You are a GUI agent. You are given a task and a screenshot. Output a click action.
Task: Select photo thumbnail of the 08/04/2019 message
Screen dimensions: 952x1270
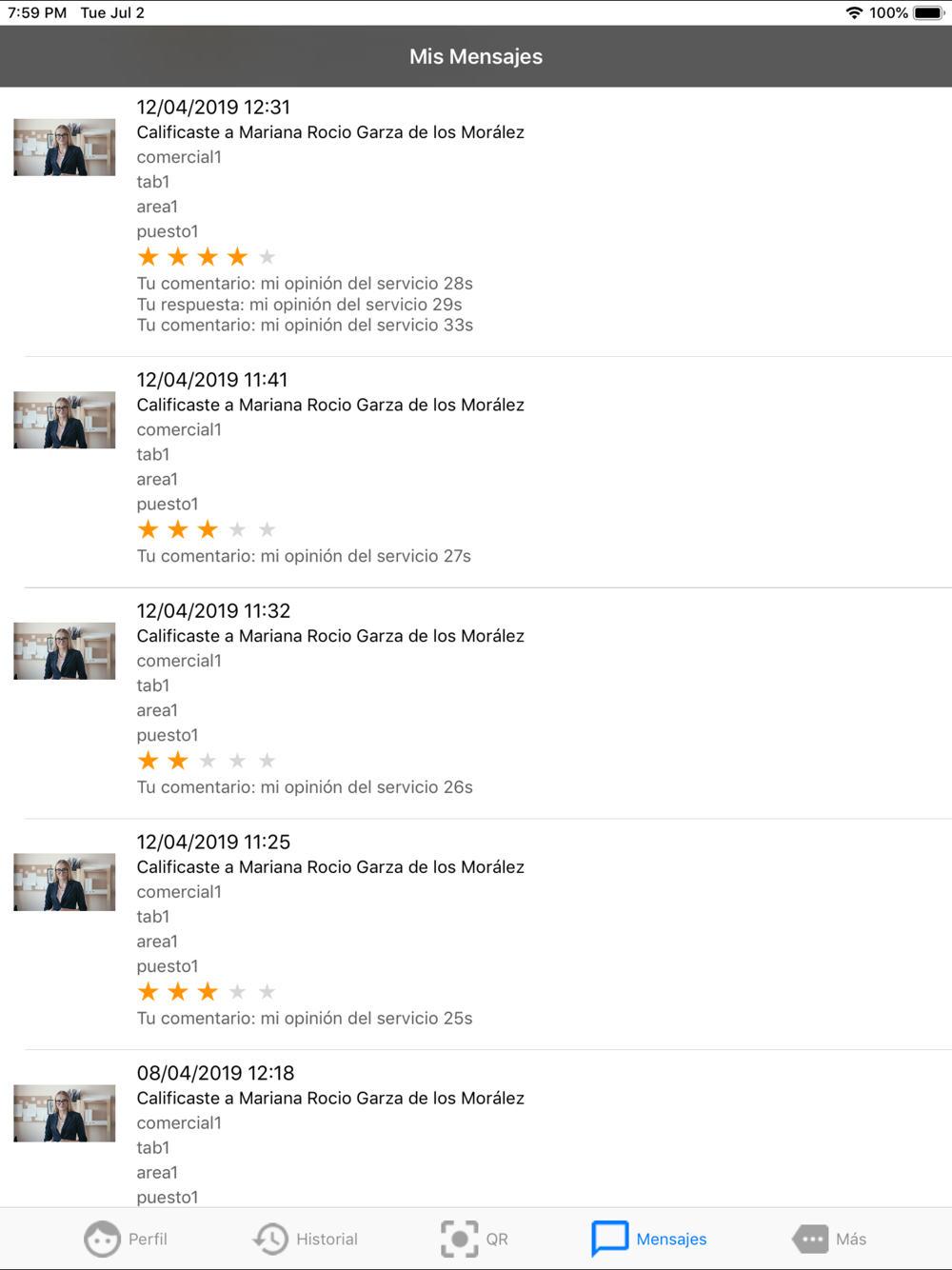click(64, 1114)
